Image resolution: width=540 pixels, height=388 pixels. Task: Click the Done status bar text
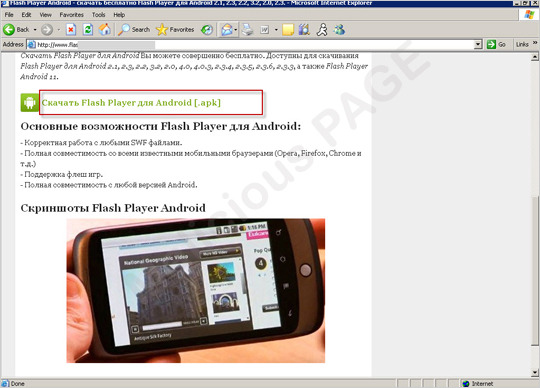pos(17,384)
